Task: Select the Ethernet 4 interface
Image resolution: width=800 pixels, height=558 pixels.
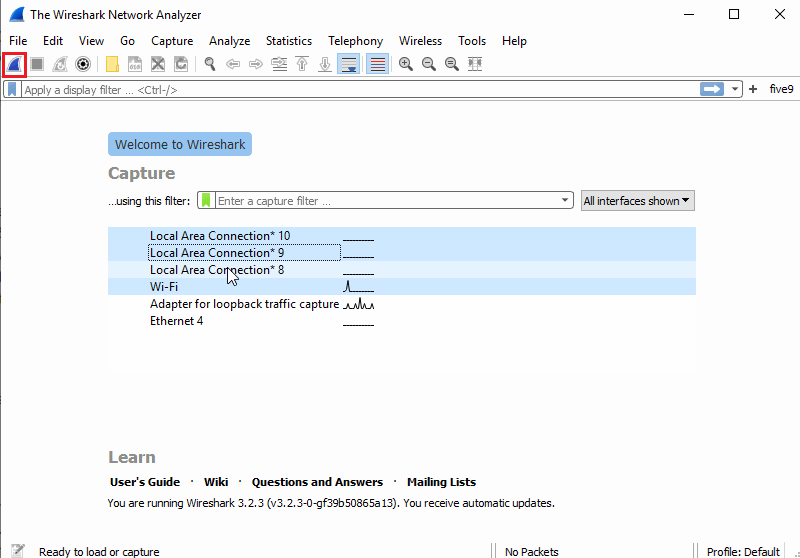Action: pos(402,321)
